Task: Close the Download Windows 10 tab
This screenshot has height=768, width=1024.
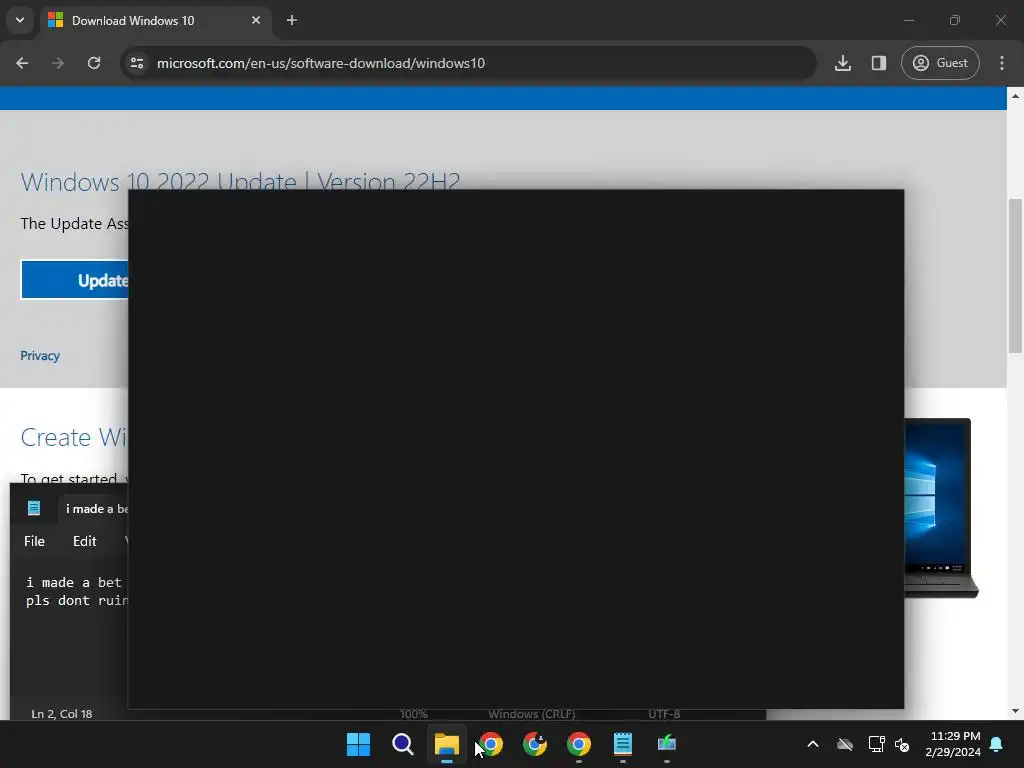Action: pyautogui.click(x=256, y=20)
